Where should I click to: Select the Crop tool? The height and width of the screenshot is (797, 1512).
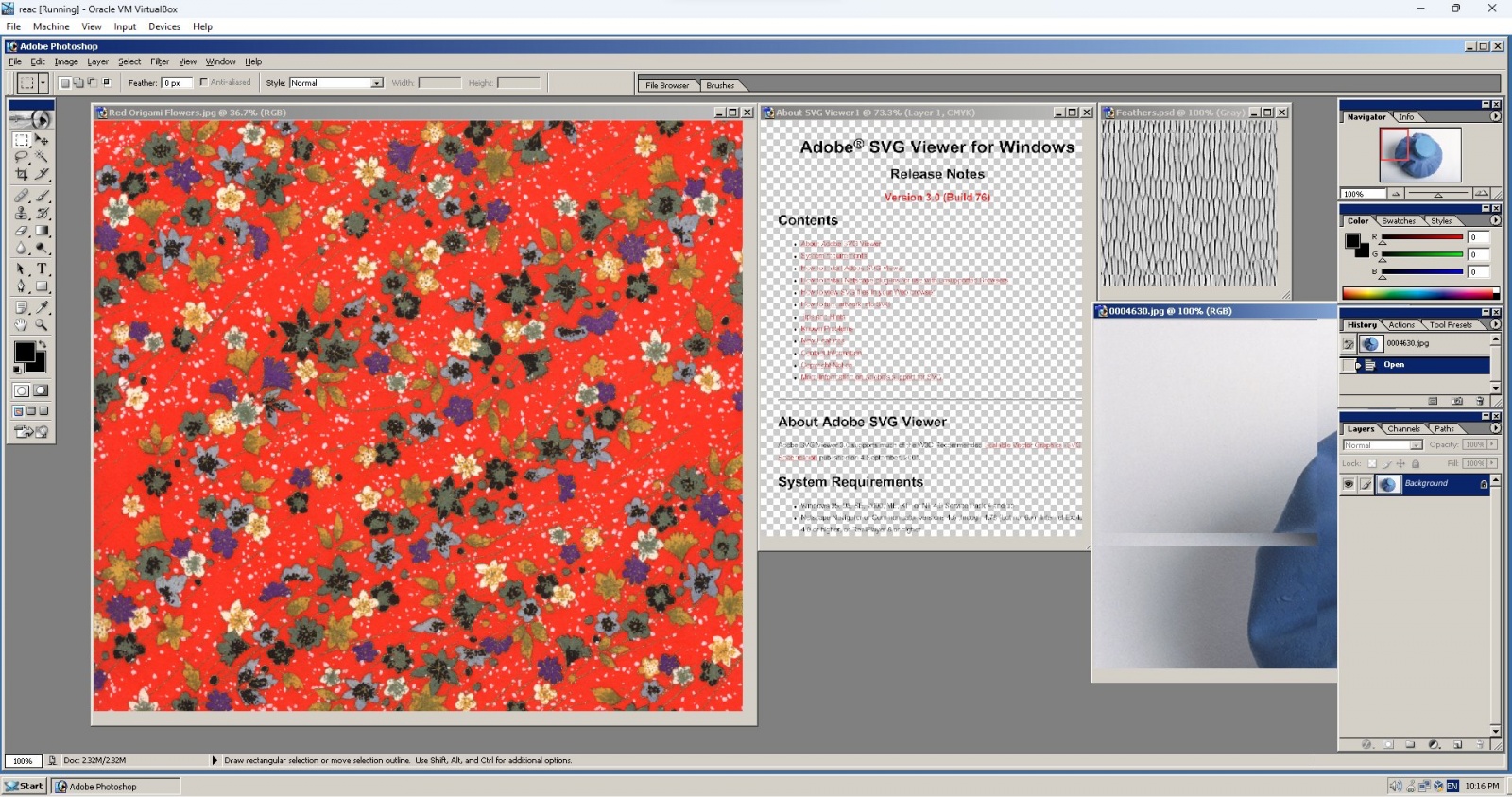22,174
